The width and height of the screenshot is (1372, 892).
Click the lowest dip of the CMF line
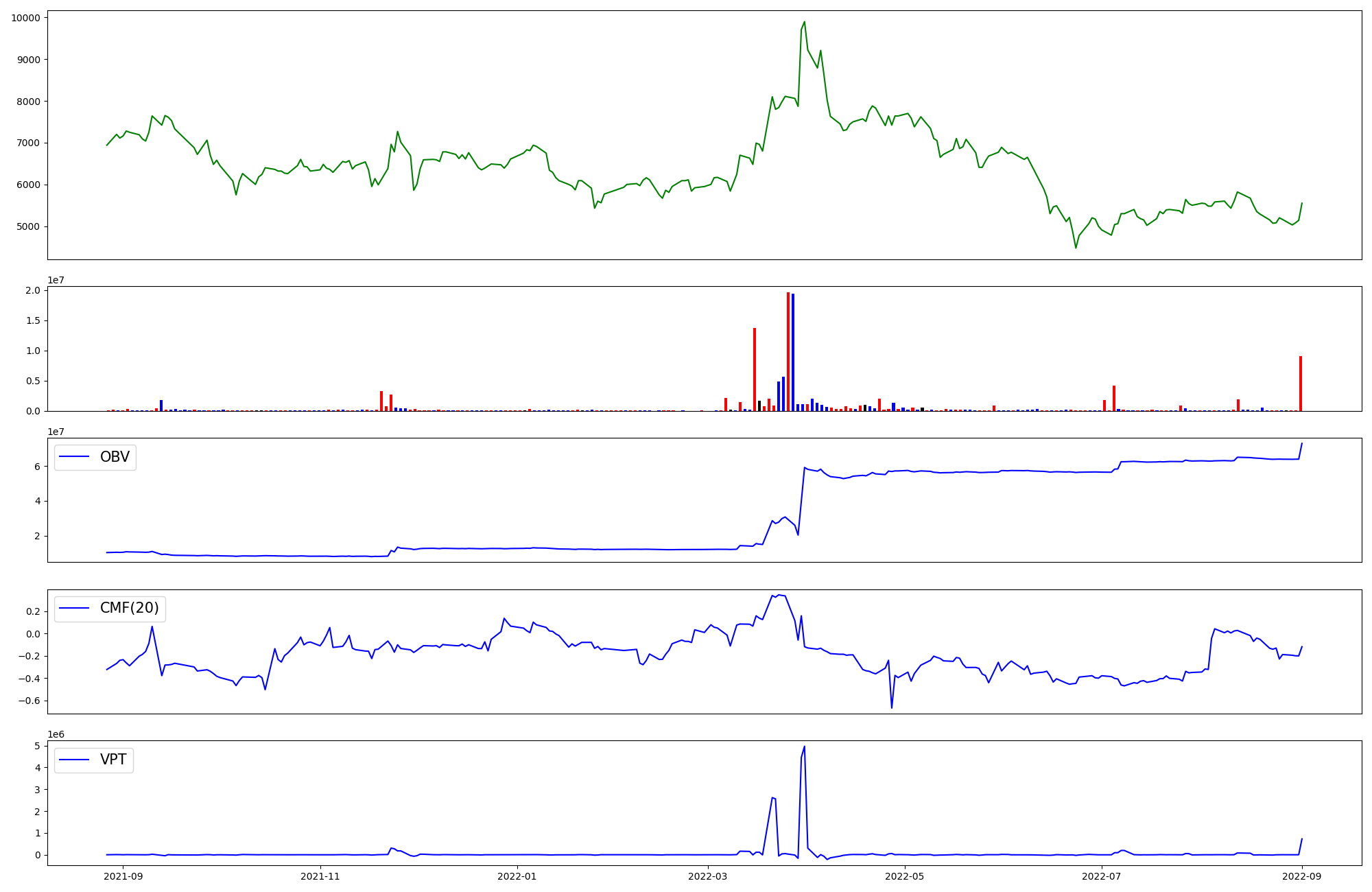coord(892,707)
